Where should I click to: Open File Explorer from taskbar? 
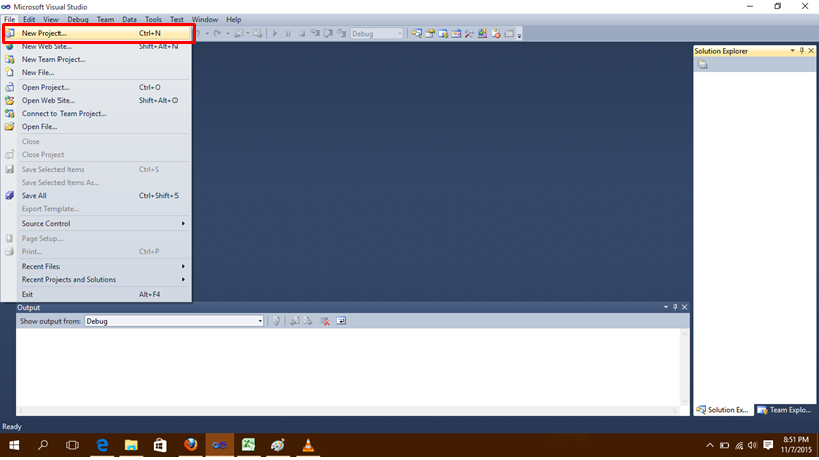pos(131,445)
